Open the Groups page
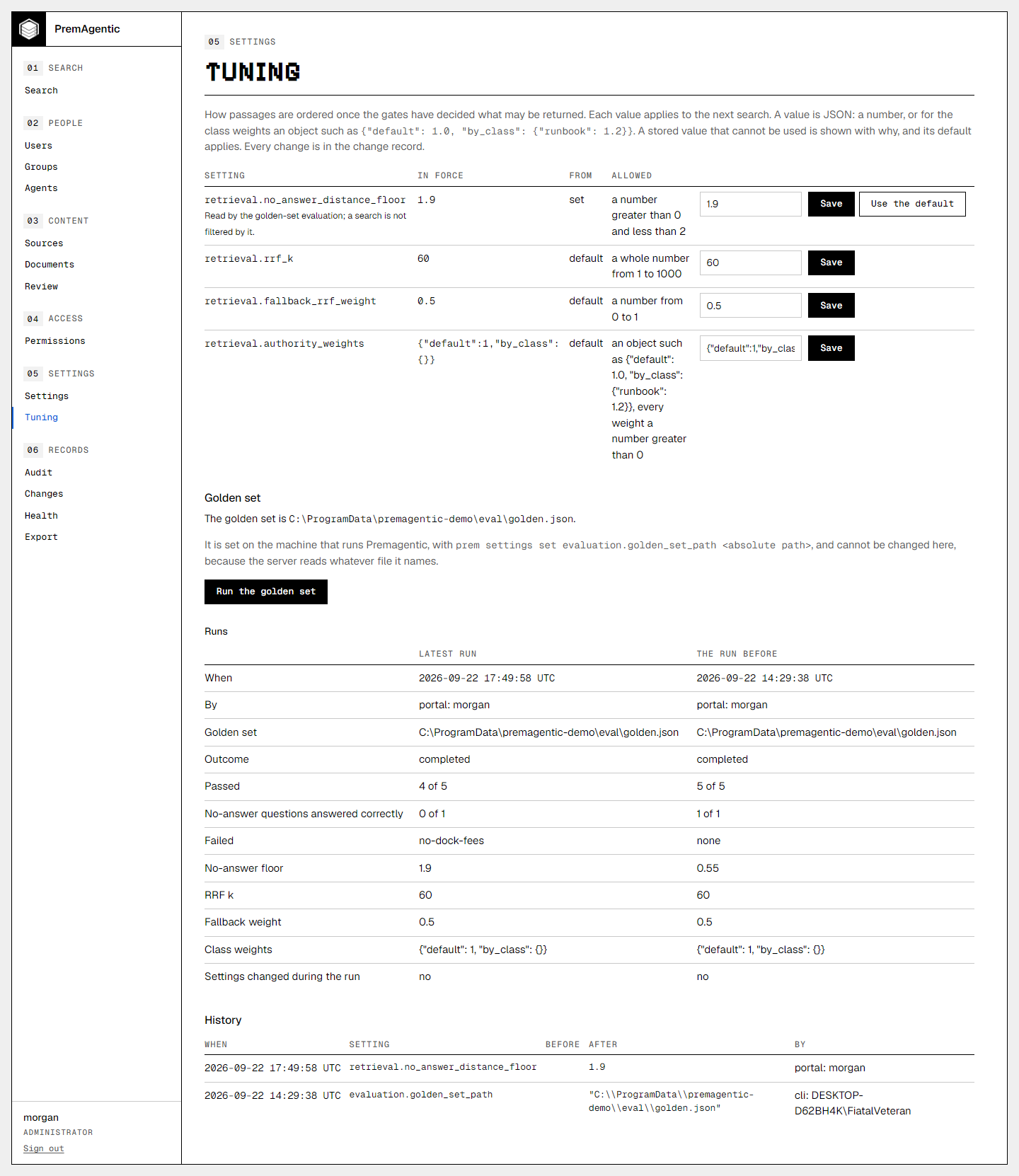The height and width of the screenshot is (1176, 1019). [x=42, y=167]
